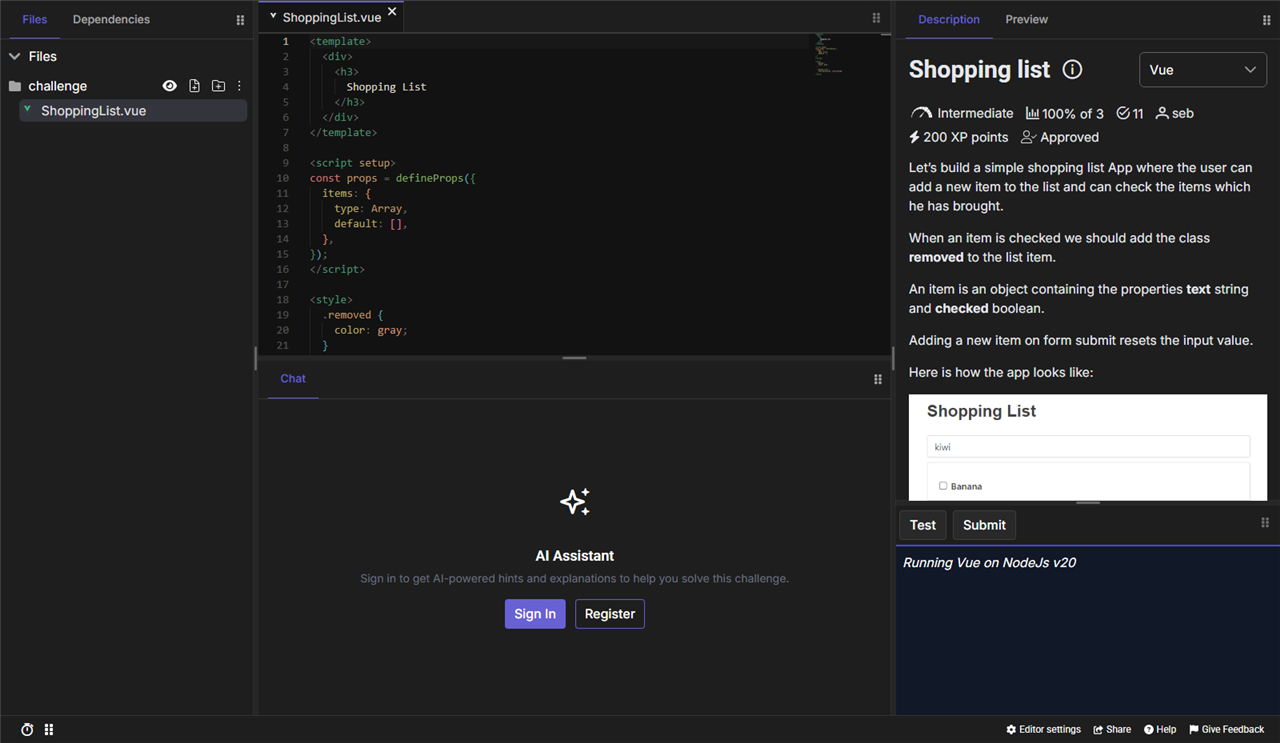The width and height of the screenshot is (1280, 743).
Task: Toggle the challenge folder eye icon
Action: coord(170,86)
